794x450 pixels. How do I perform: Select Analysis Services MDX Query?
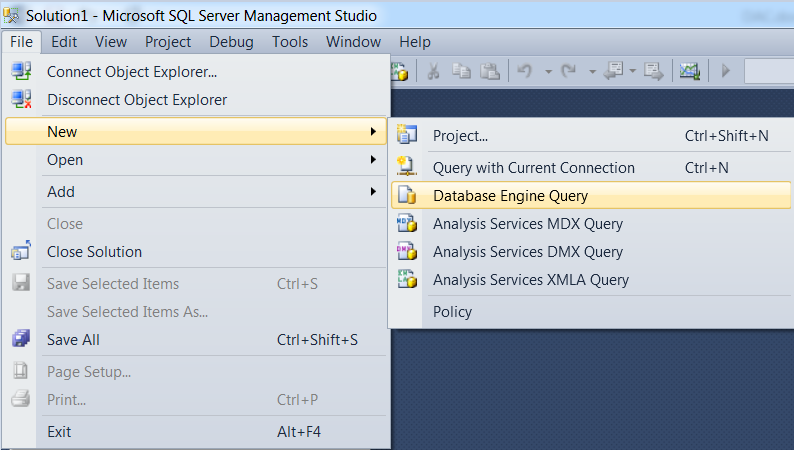pyautogui.click(x=590, y=224)
